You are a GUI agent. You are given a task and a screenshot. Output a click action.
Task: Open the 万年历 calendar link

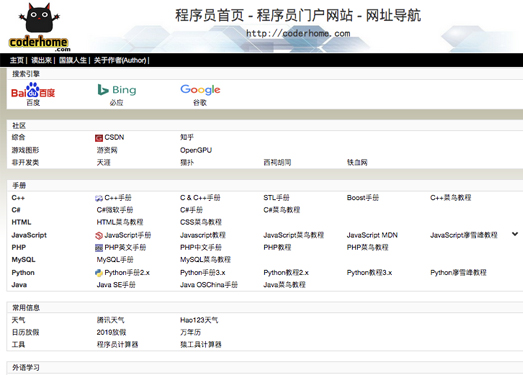[190, 332]
